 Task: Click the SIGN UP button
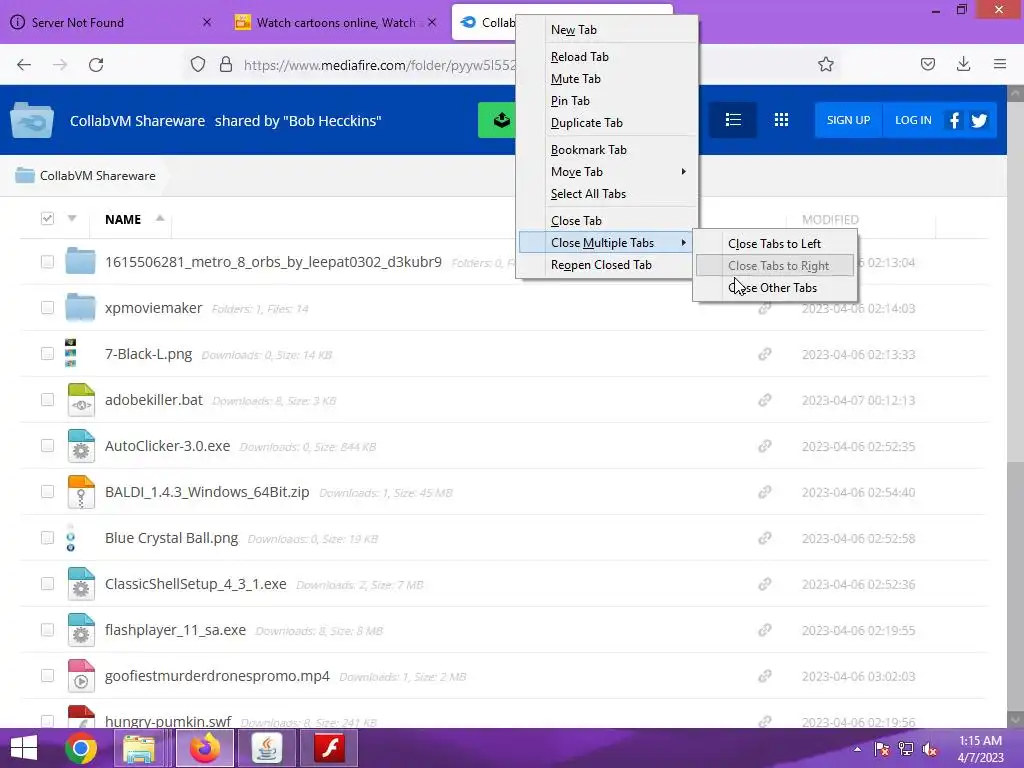(x=848, y=120)
